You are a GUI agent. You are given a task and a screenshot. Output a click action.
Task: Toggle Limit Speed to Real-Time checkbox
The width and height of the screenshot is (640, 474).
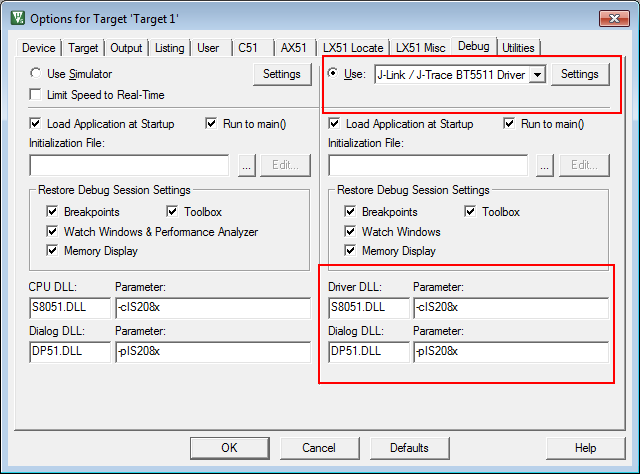(x=37, y=95)
